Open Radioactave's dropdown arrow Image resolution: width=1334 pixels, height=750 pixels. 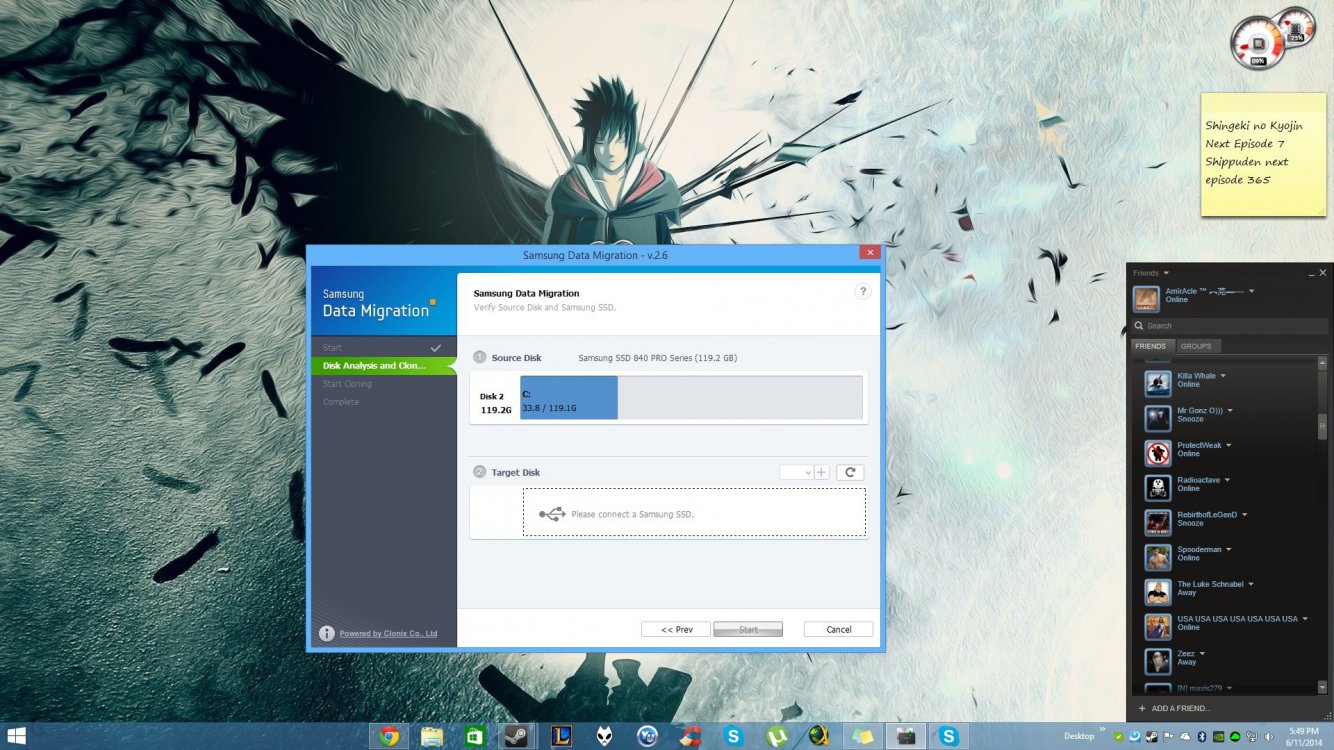pos(1228,480)
